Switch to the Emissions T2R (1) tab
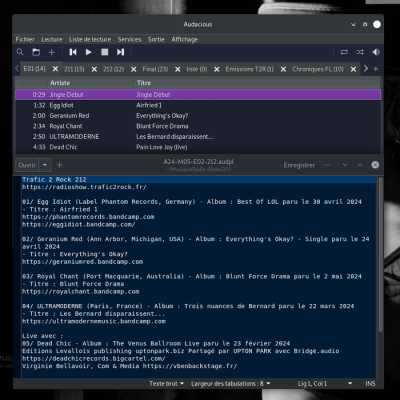400x400 pixels. [x=249, y=69]
